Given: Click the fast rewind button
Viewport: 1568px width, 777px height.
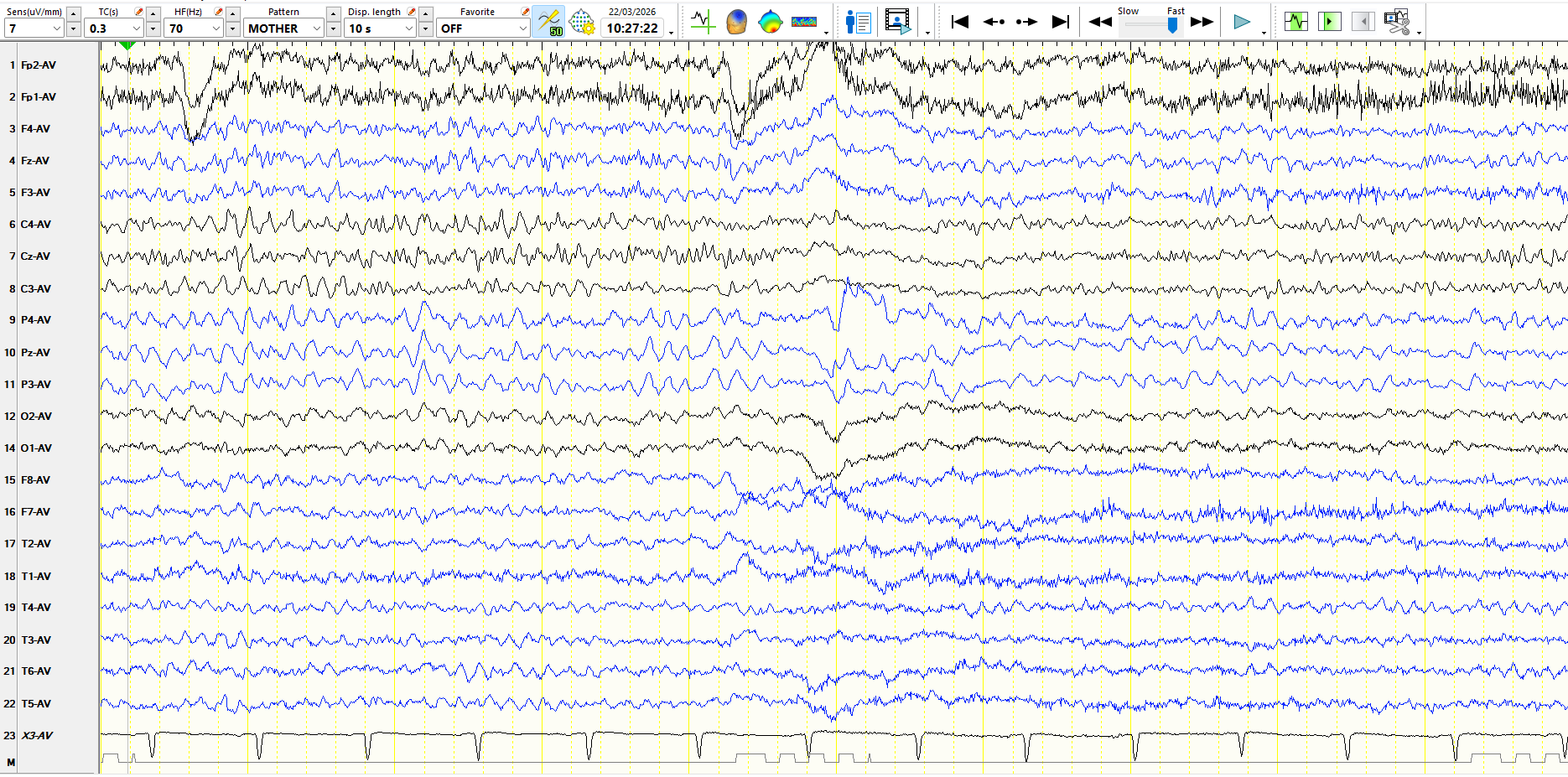Looking at the screenshot, I should tap(1100, 22).
